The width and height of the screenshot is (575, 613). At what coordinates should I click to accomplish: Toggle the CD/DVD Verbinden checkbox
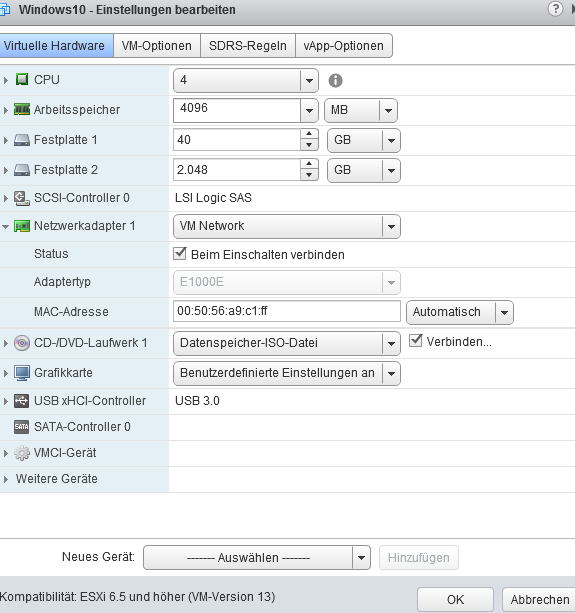(416, 341)
